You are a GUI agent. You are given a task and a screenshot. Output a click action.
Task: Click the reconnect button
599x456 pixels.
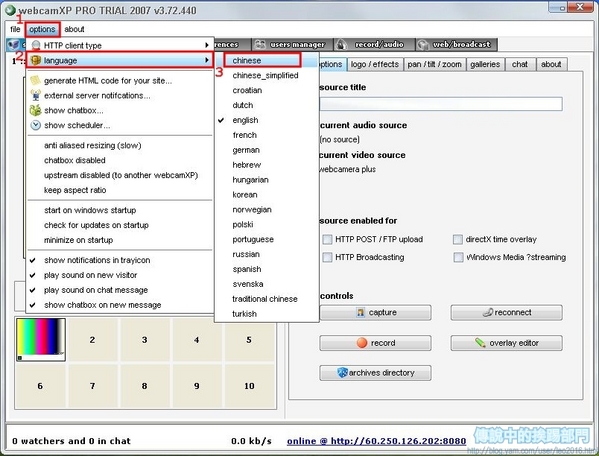point(507,312)
